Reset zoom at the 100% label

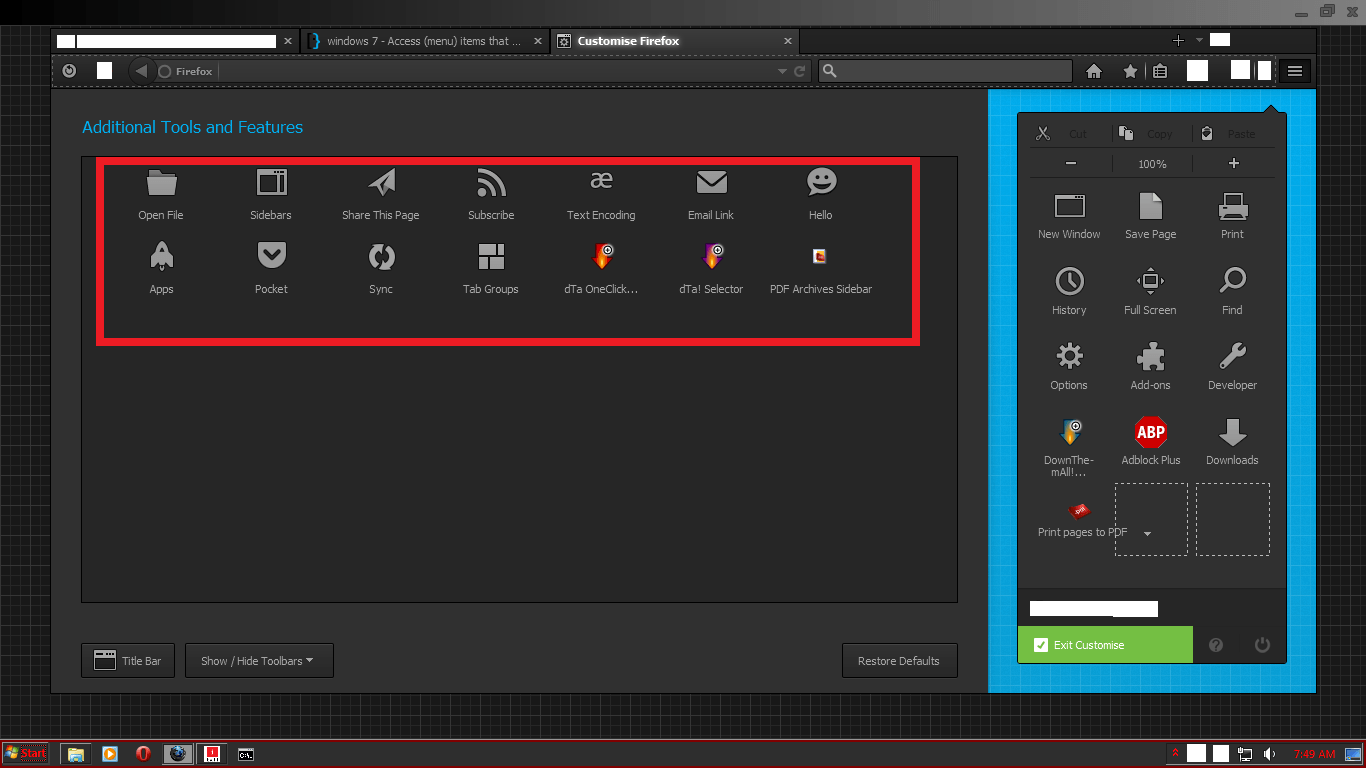point(1152,163)
